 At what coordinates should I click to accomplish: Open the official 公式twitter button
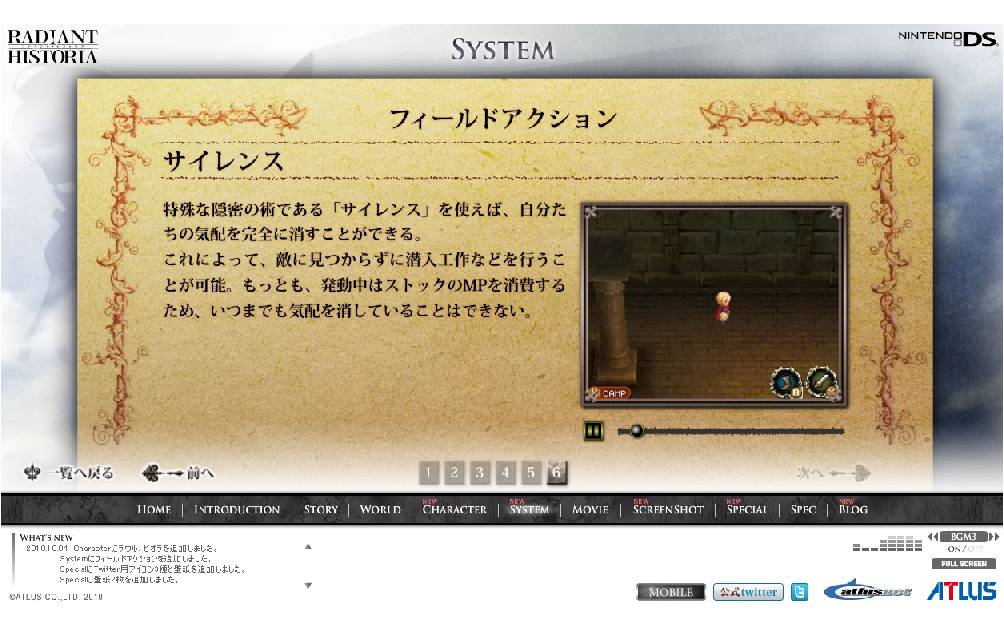pyautogui.click(x=749, y=592)
